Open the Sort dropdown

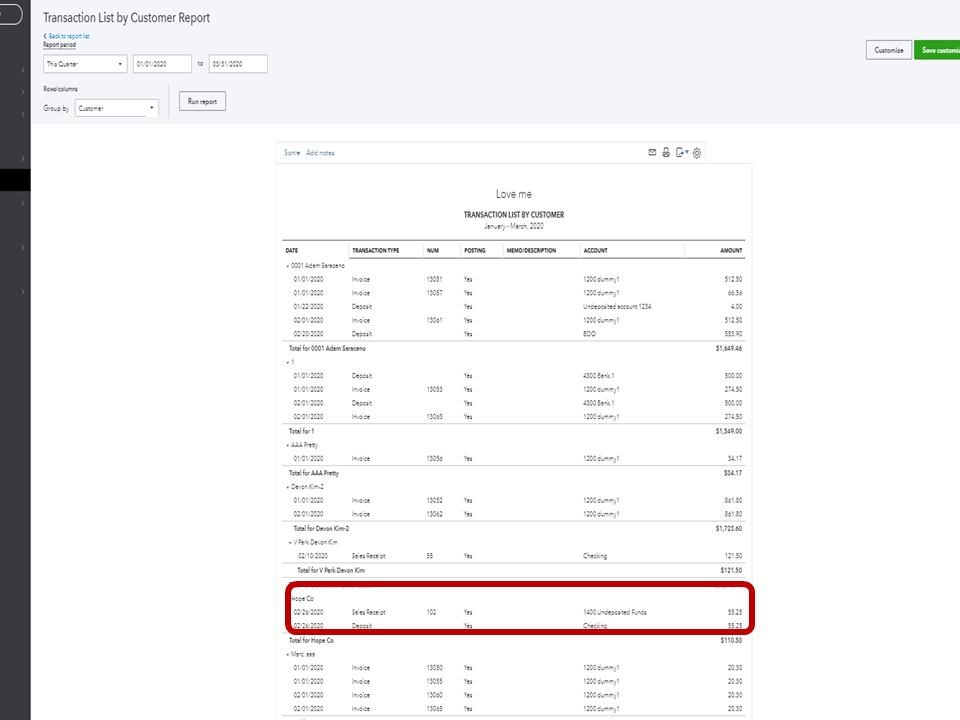(x=292, y=153)
